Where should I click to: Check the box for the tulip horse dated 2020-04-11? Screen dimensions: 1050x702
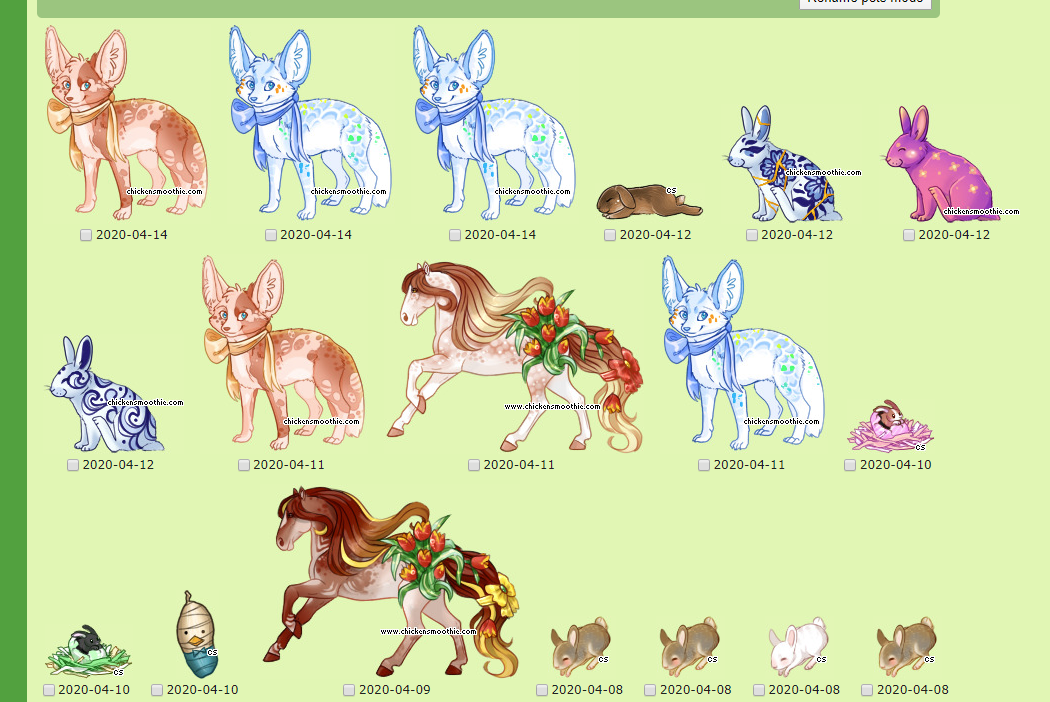click(x=474, y=465)
